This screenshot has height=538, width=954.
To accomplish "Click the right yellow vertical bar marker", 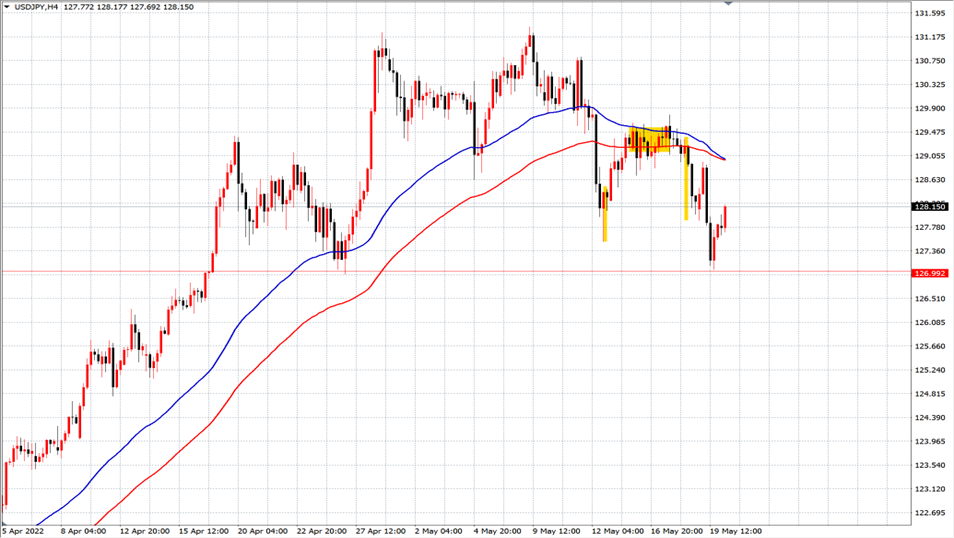I will click(686, 190).
